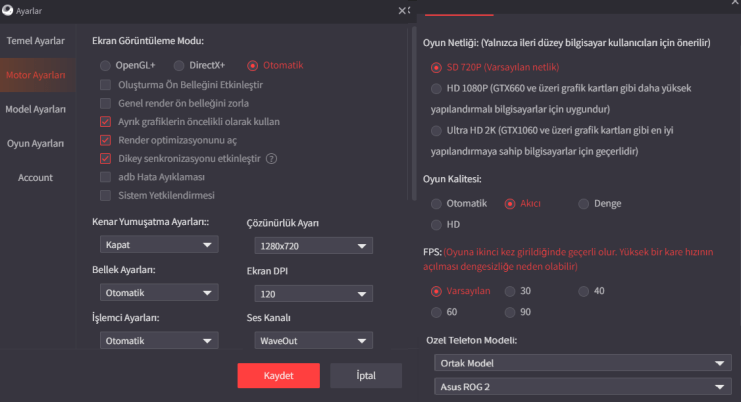
Task: Select the OpenGL+ display mode
Action: point(105,66)
